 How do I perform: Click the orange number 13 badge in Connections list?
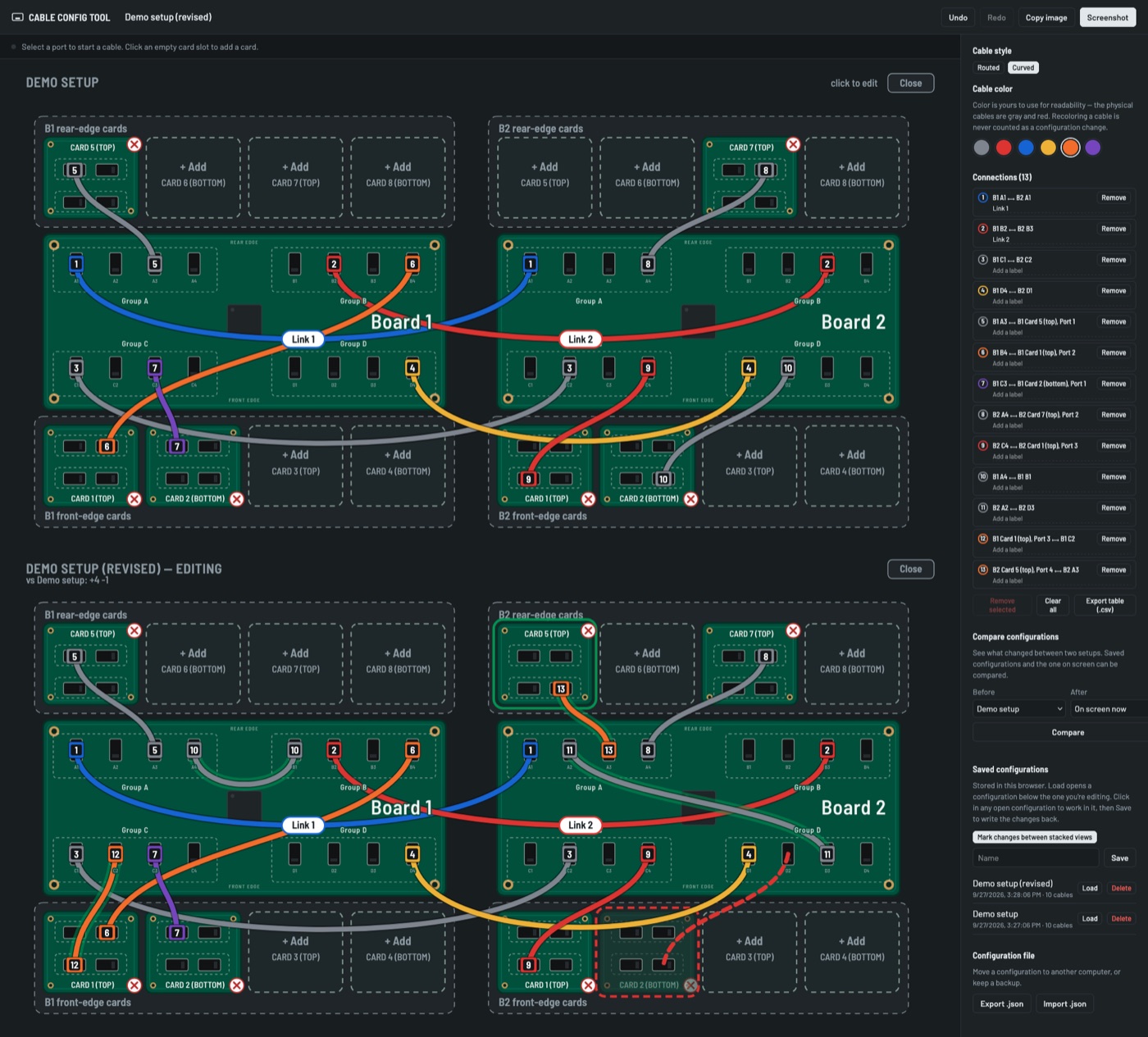(x=982, y=570)
